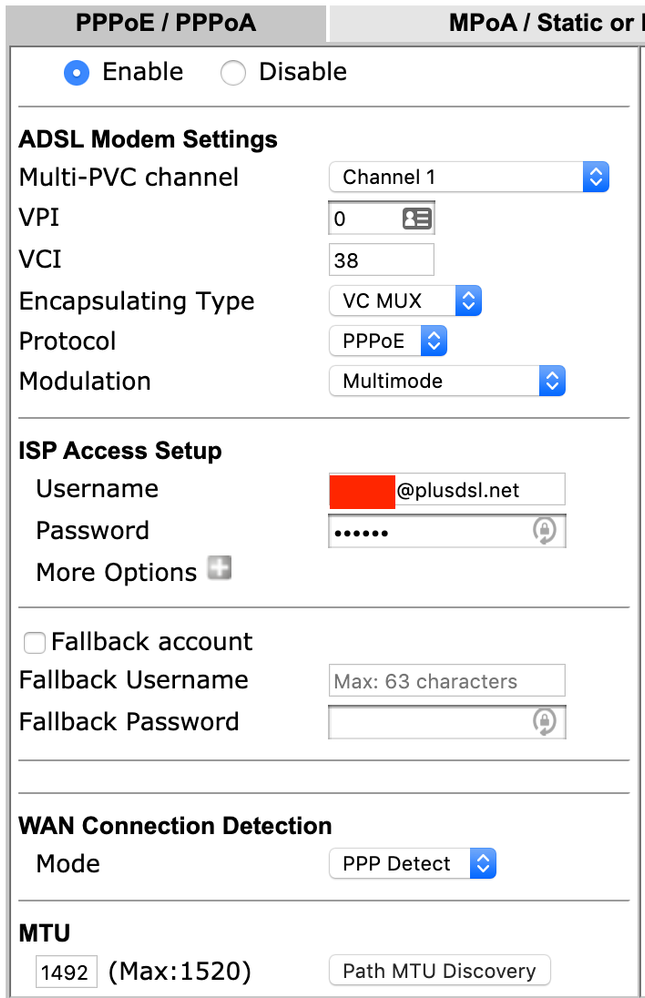
Task: Open the WAN detection Mode dropdown
Action: (412, 864)
